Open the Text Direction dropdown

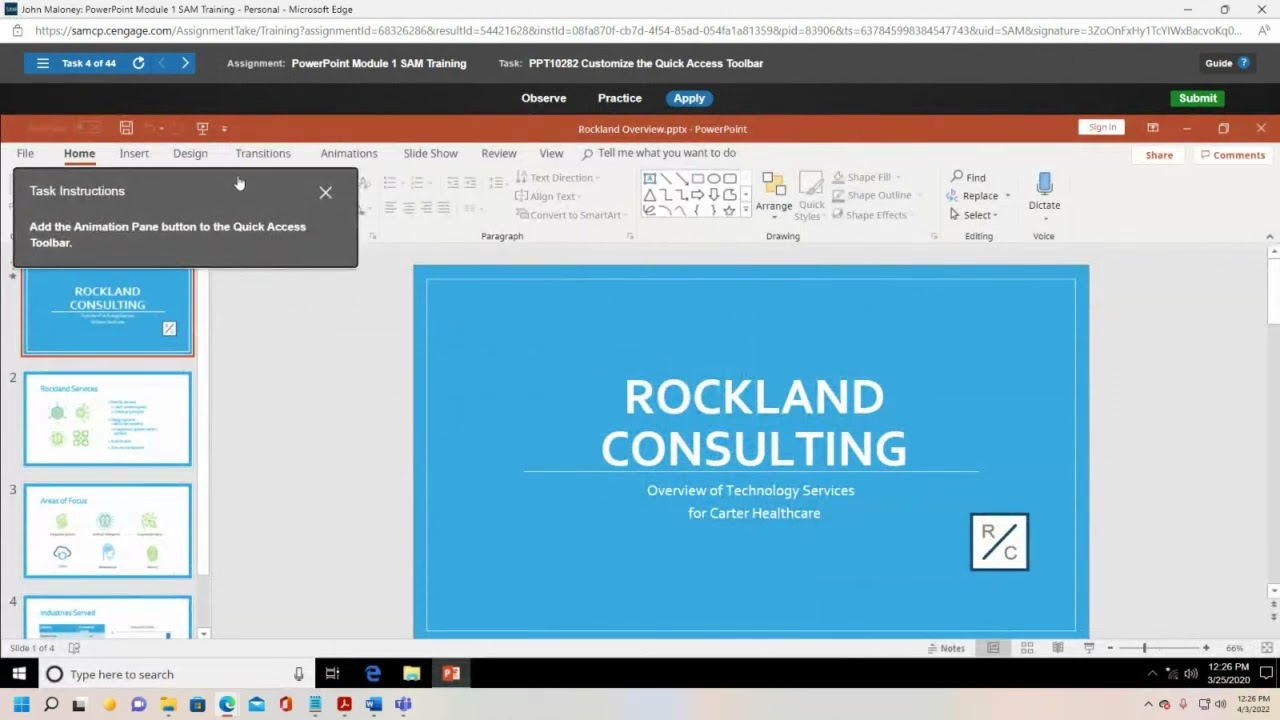(557, 178)
